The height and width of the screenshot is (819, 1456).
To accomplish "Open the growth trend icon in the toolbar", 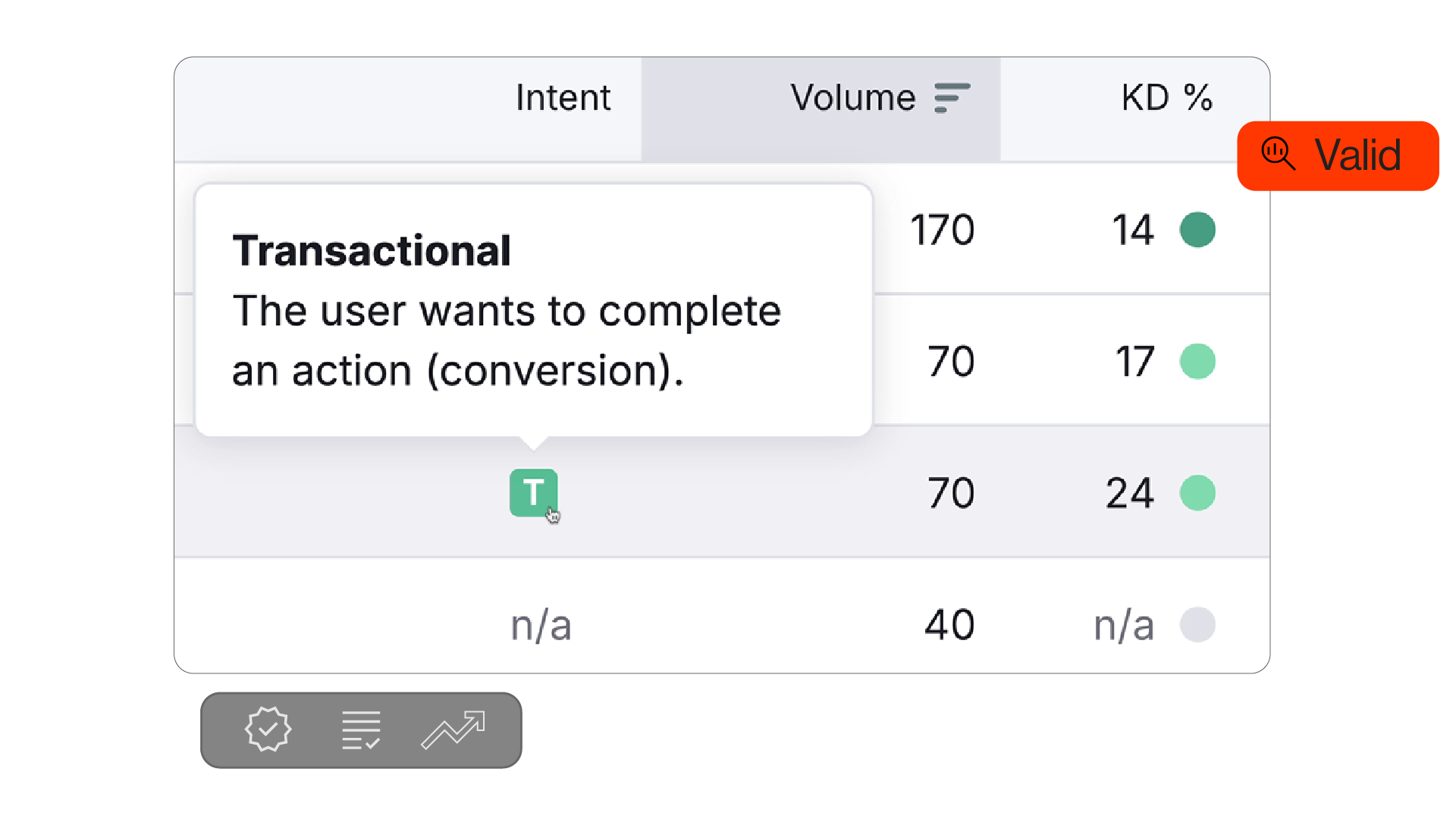I will coord(453,730).
